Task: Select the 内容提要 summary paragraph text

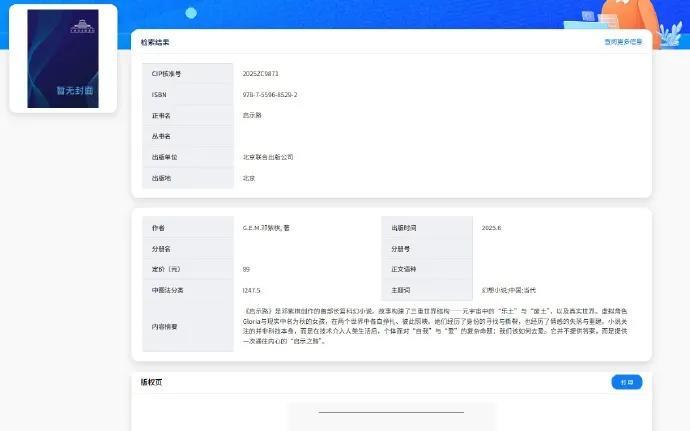Action: [435, 326]
